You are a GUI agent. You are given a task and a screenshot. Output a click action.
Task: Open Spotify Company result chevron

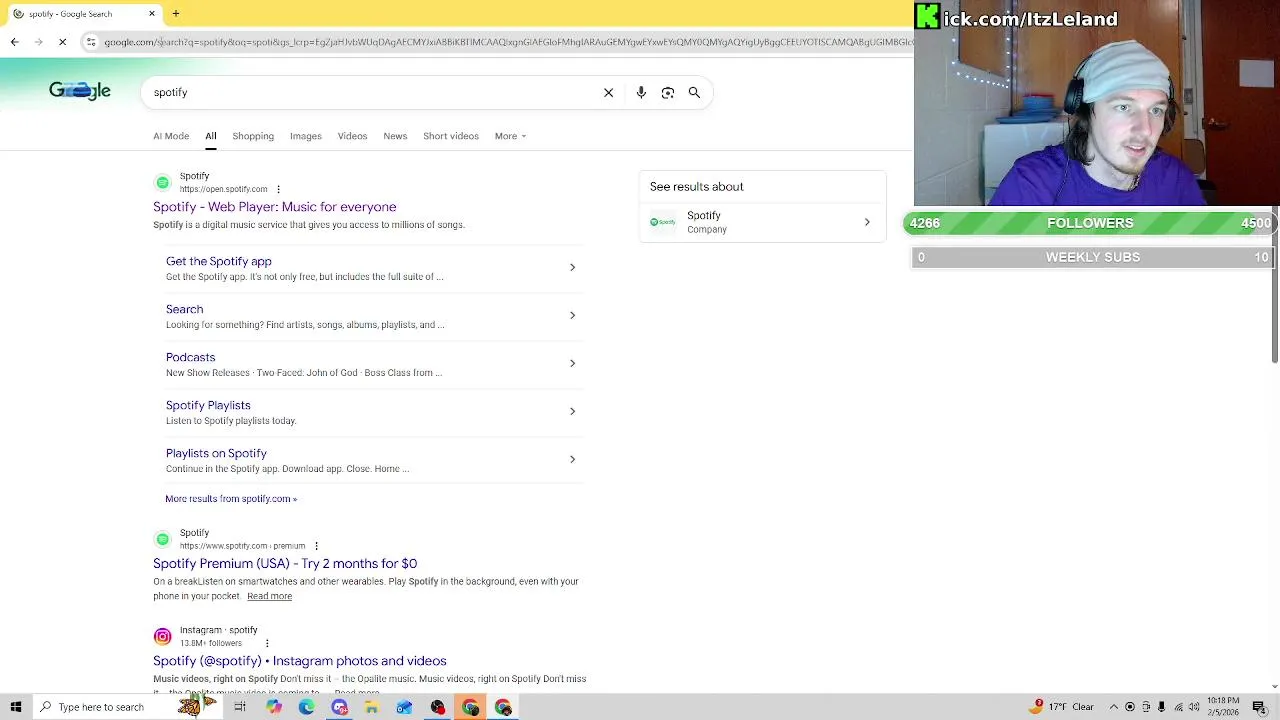[867, 222]
